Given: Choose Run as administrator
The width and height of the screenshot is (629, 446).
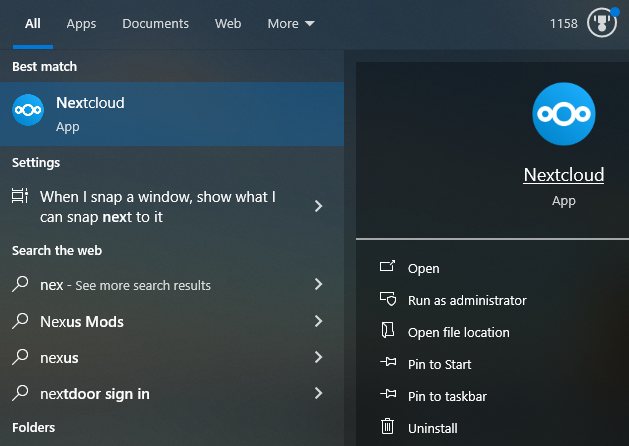Looking at the screenshot, I should pos(467,300).
